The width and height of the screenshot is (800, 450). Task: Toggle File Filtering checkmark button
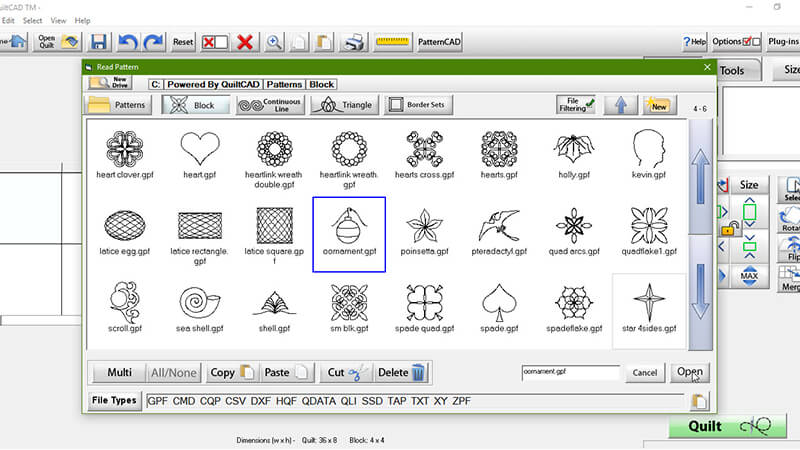point(576,104)
